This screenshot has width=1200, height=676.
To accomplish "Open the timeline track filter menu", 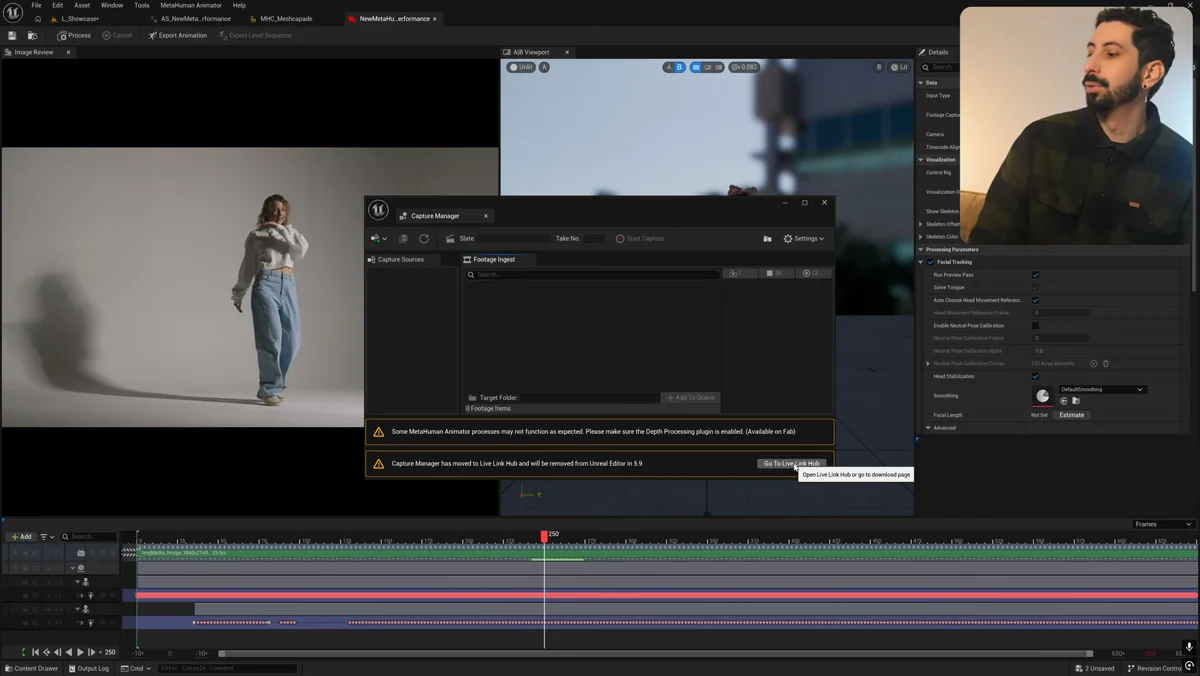I will coord(46,537).
